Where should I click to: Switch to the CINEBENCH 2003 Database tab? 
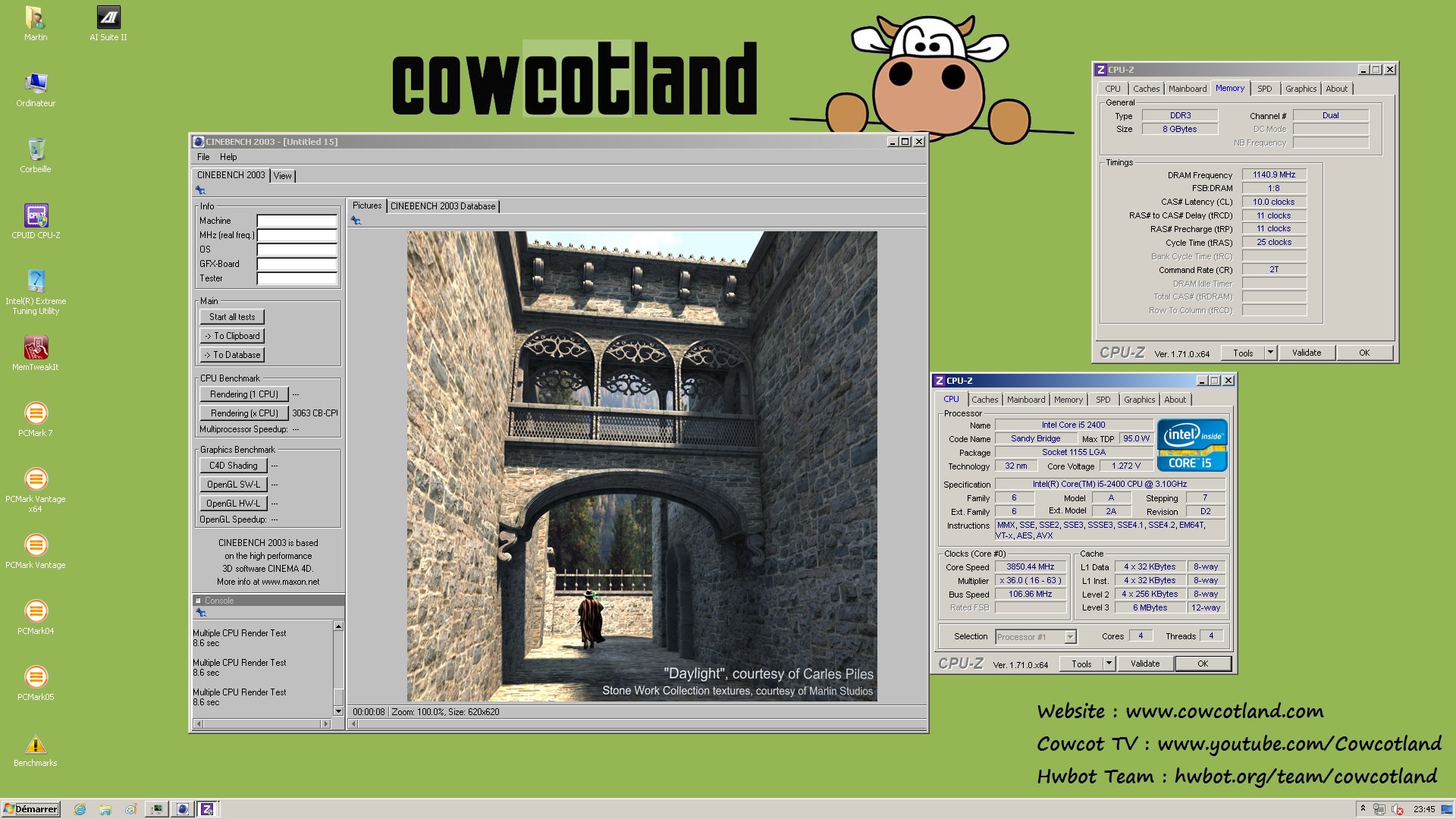(443, 206)
